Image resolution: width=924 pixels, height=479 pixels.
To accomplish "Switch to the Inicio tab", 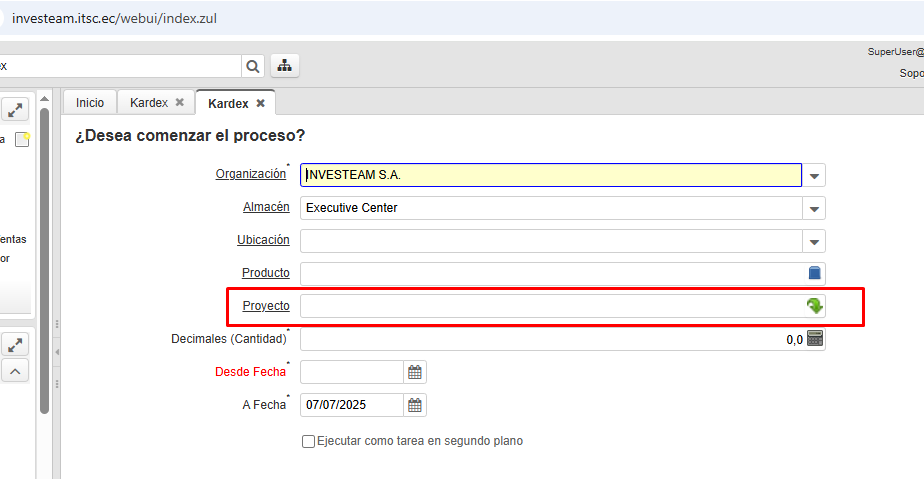I will coord(90,103).
